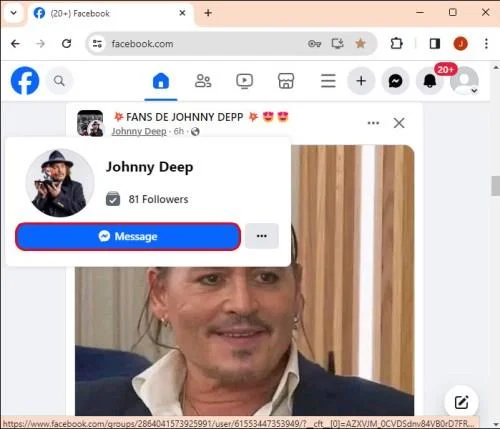Image resolution: width=500 pixels, height=429 pixels.
Task: Open the Video (Watch) tab
Action: coord(244,81)
